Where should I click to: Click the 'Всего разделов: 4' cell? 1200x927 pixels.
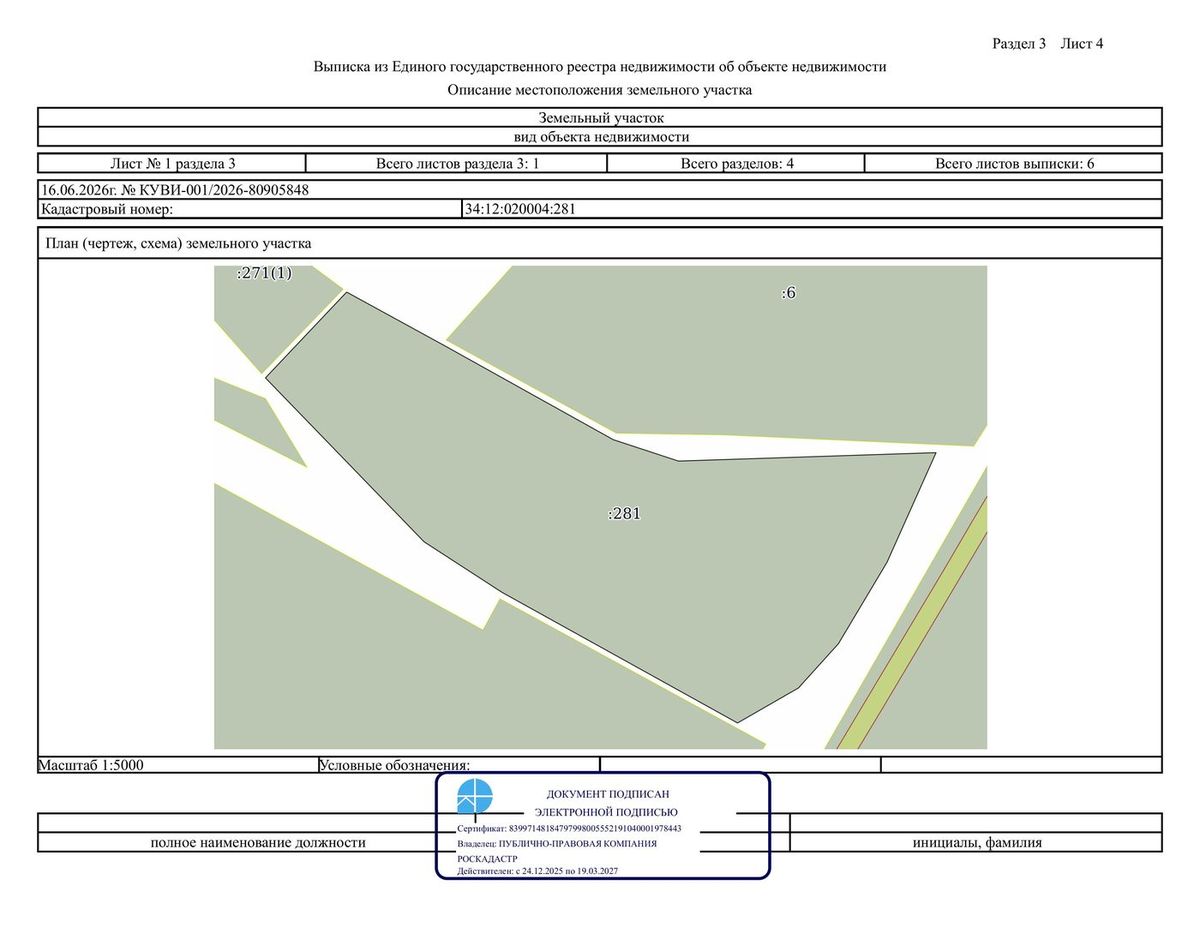[737, 163]
